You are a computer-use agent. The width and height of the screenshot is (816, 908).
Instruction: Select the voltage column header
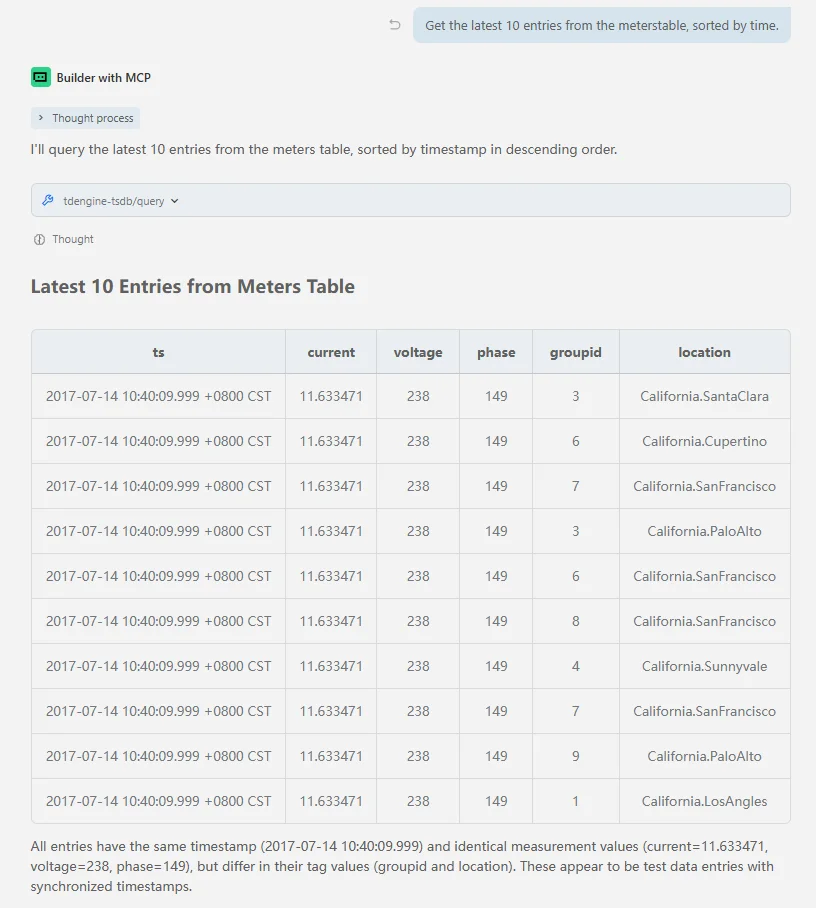(418, 352)
